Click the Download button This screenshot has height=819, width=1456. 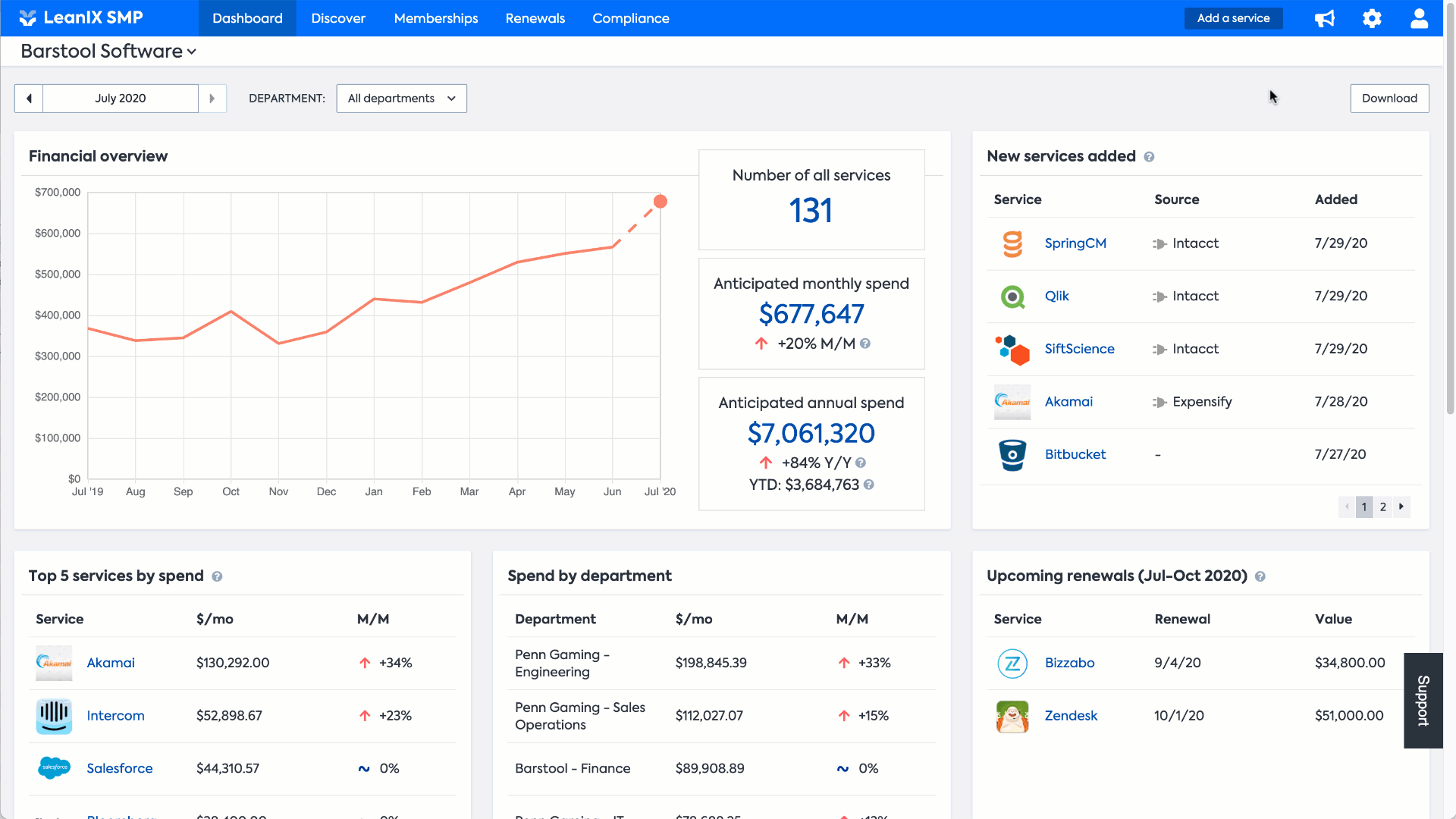tap(1389, 99)
